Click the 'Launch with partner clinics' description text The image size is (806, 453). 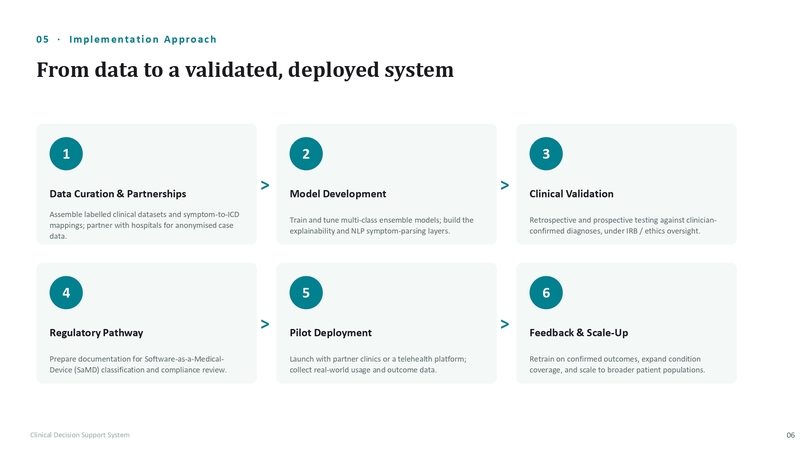[x=378, y=364]
